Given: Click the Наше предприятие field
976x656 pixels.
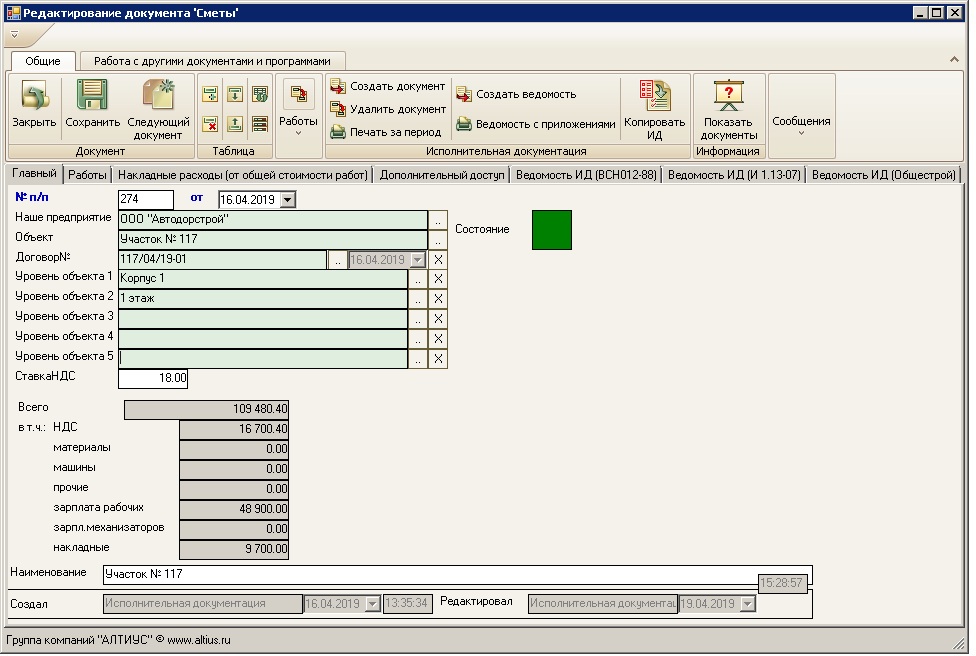Looking at the screenshot, I should pyautogui.click(x=273, y=220).
